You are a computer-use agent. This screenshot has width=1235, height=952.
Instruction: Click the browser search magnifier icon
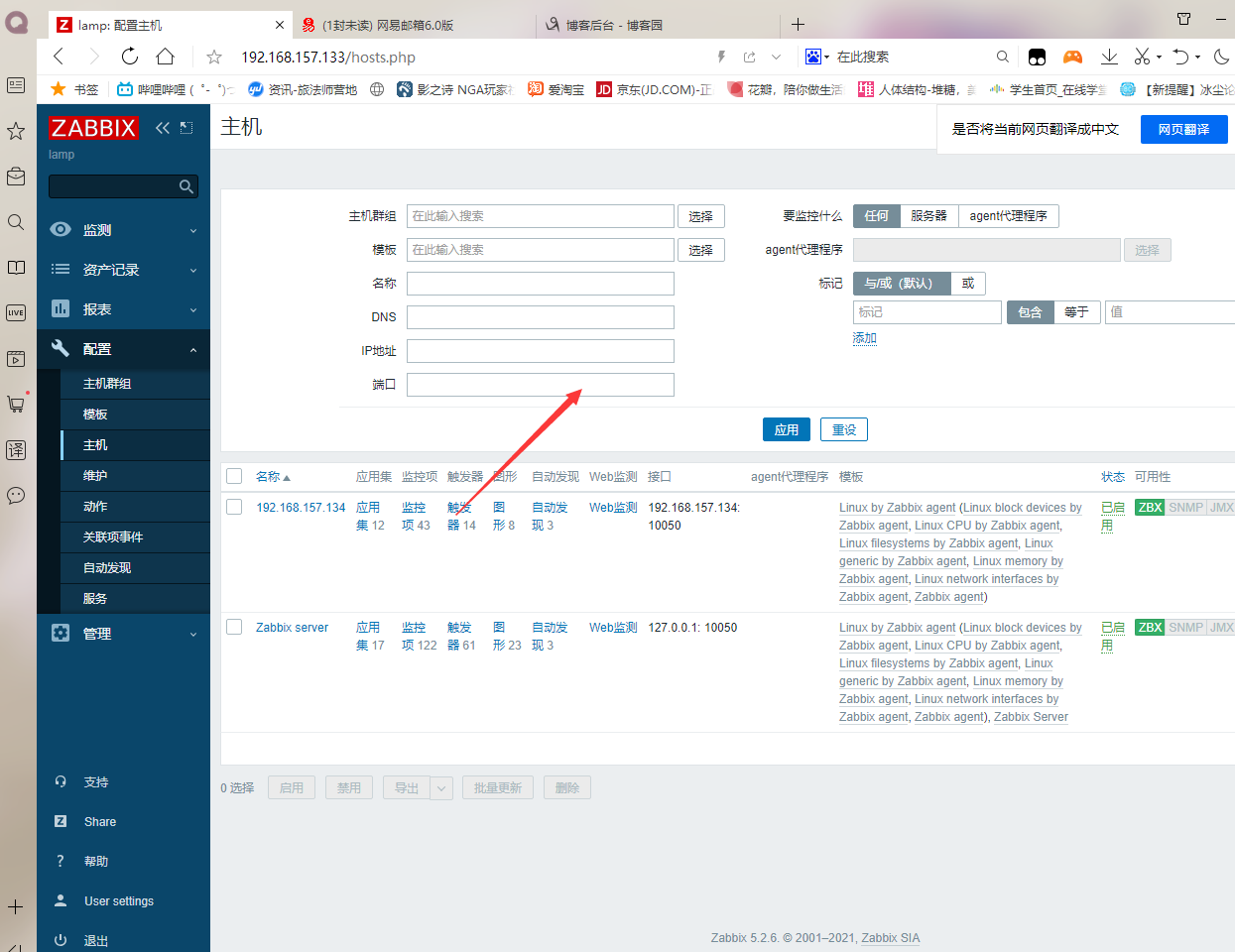pos(1003,57)
